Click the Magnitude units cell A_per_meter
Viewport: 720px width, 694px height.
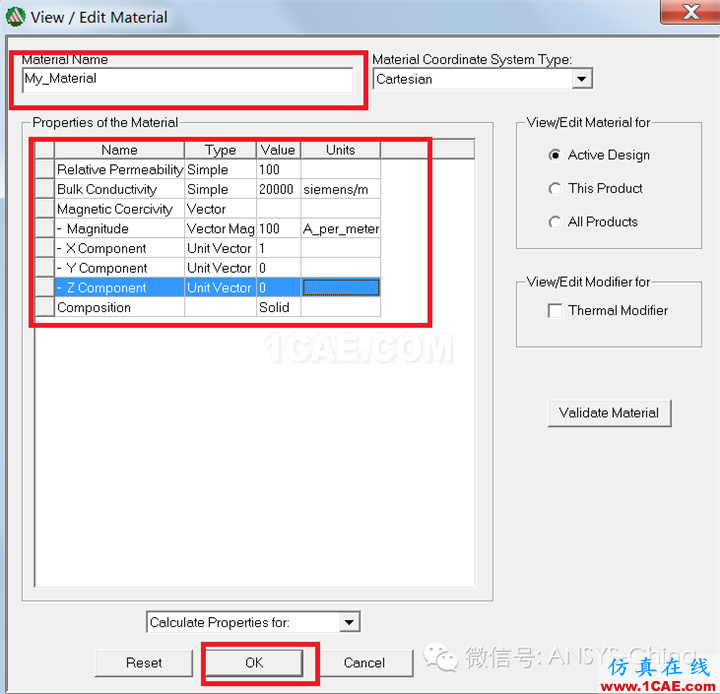[x=340, y=229]
